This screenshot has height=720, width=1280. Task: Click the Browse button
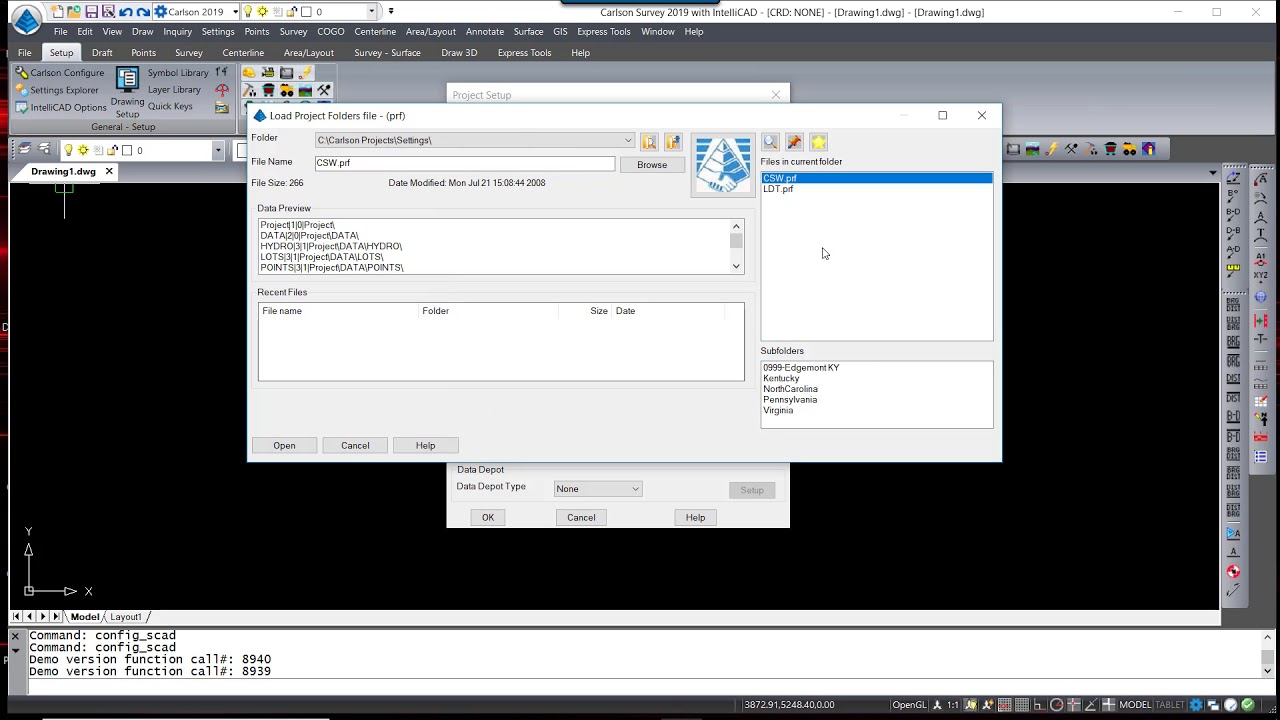click(652, 165)
